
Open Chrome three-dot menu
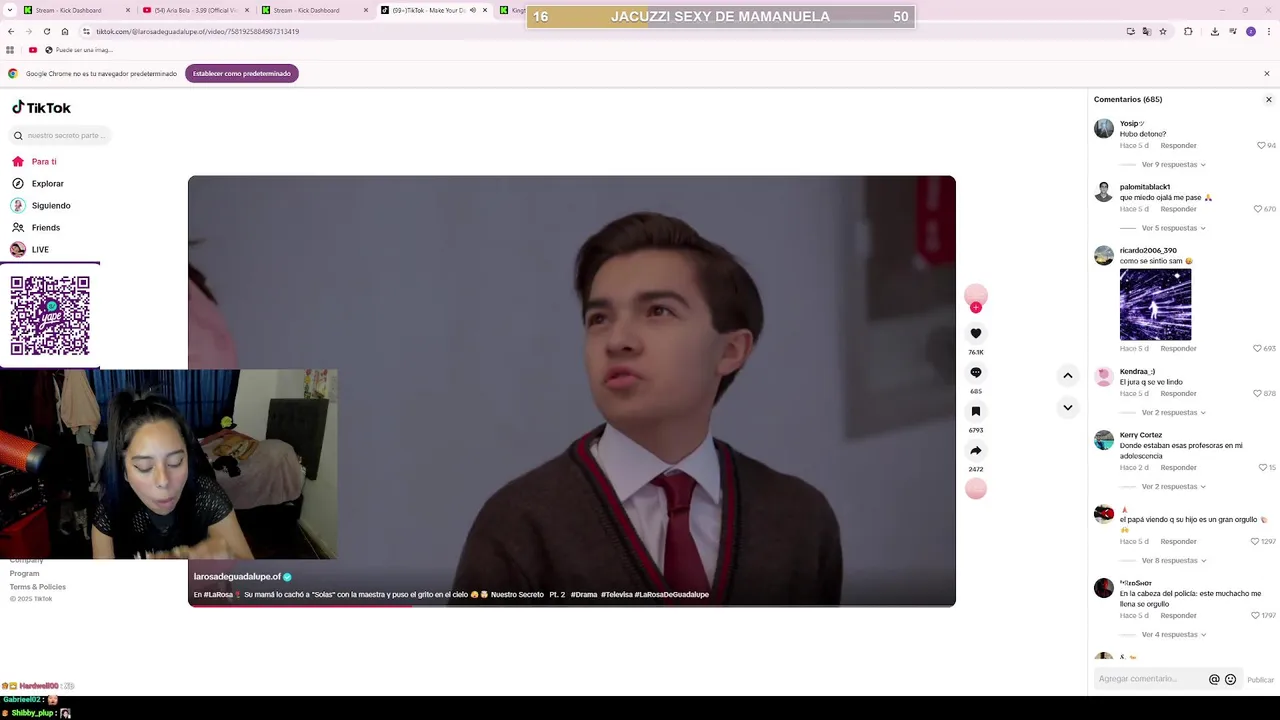(x=1268, y=31)
